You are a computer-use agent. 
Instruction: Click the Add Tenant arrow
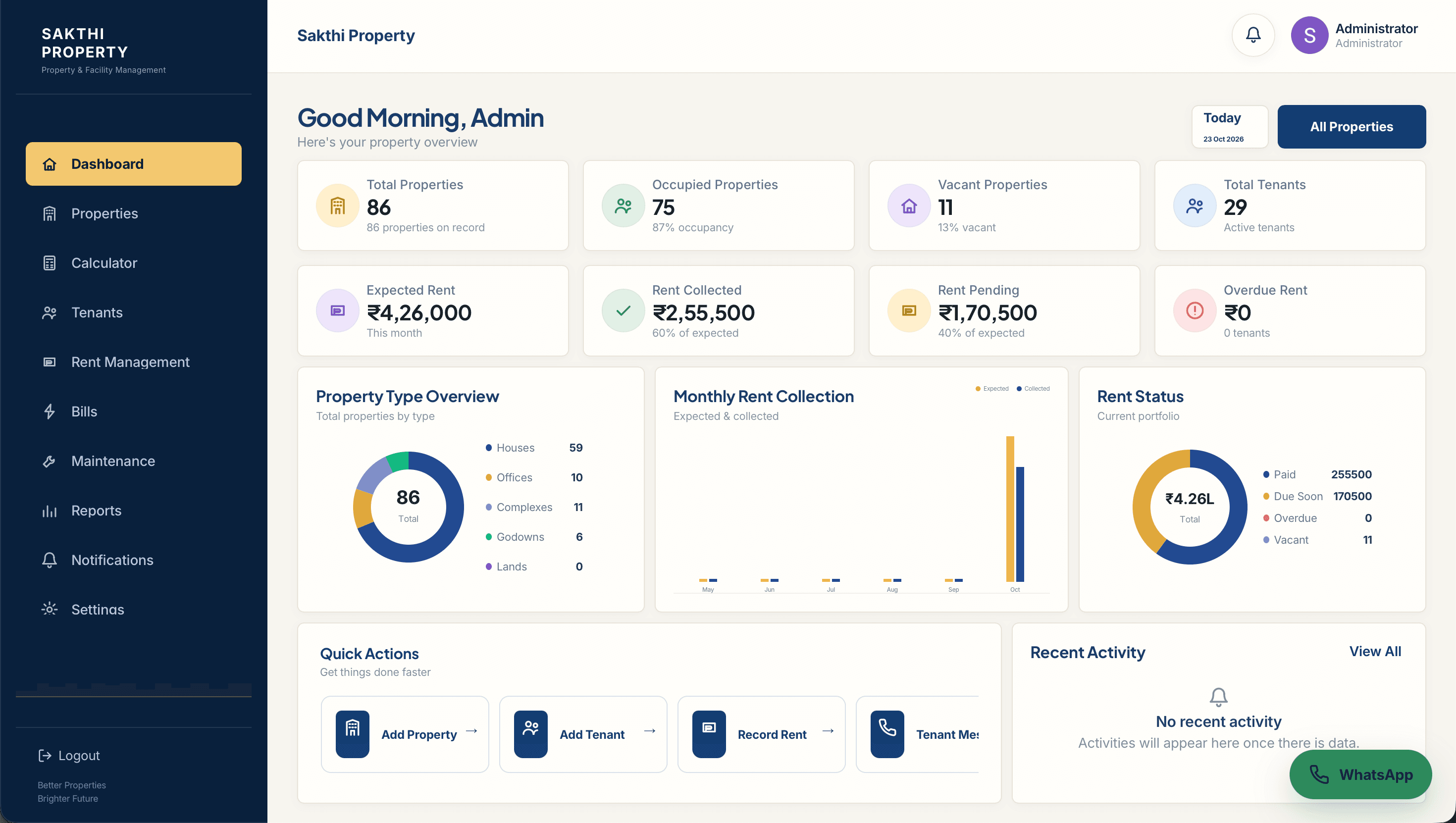tap(649, 731)
